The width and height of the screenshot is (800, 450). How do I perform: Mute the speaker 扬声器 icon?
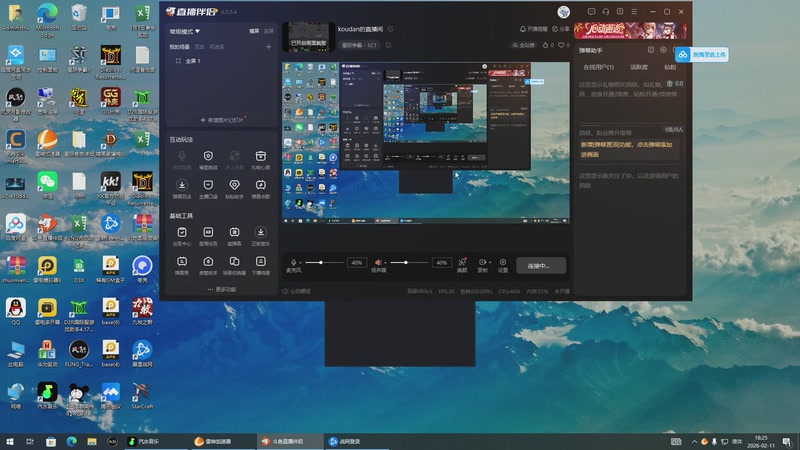378,262
